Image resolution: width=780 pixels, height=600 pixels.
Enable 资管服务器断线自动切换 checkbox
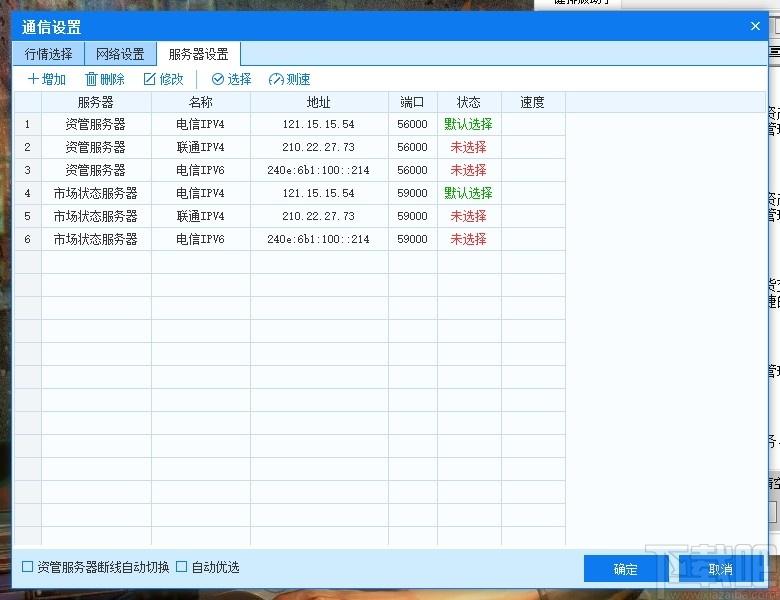(27, 567)
